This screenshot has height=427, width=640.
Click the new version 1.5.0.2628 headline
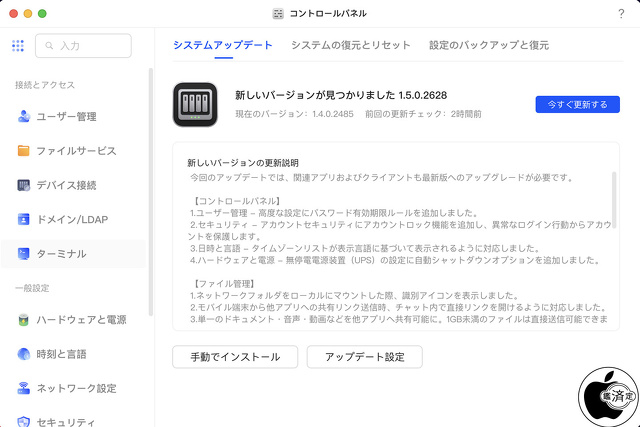(x=341, y=95)
